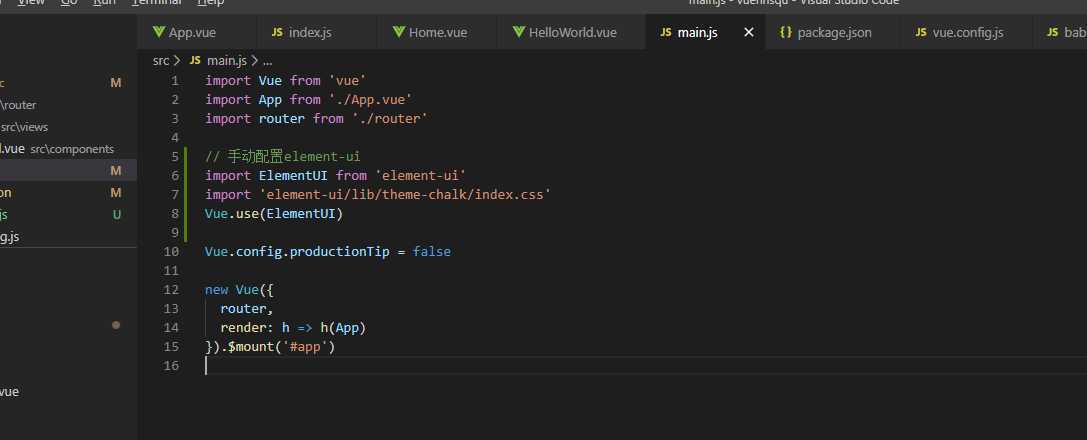This screenshot has height=440, width=1087.
Task: Click the JS icon on index.js tab
Action: (277, 32)
